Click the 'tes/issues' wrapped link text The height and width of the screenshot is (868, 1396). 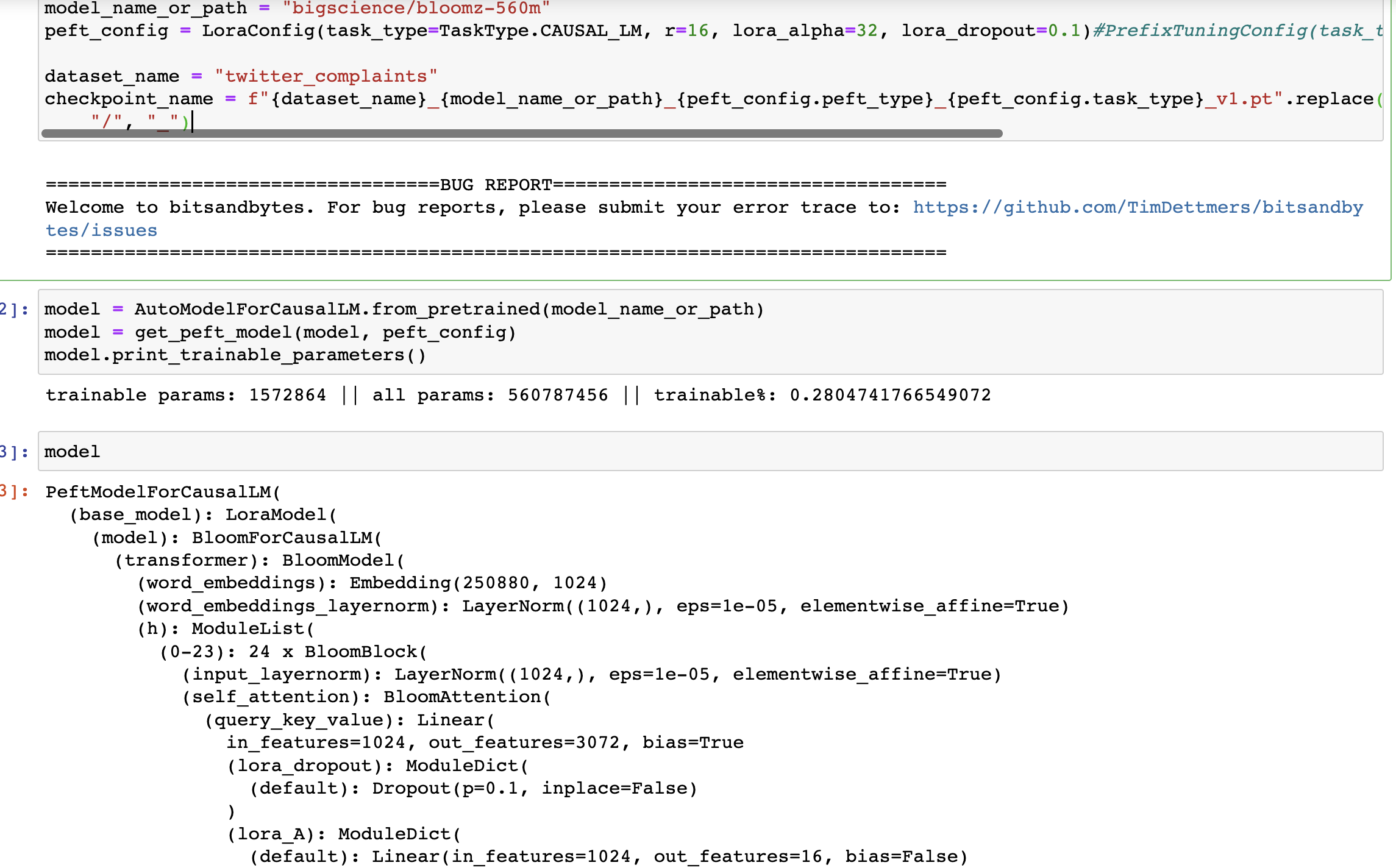click(101, 230)
